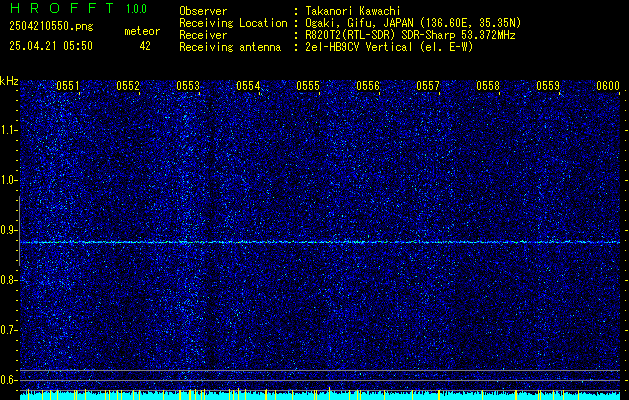Image resolution: width=629 pixels, height=400 pixels.
Task: Click the 0.6 kHz frequency axis label
Action: coord(8,380)
